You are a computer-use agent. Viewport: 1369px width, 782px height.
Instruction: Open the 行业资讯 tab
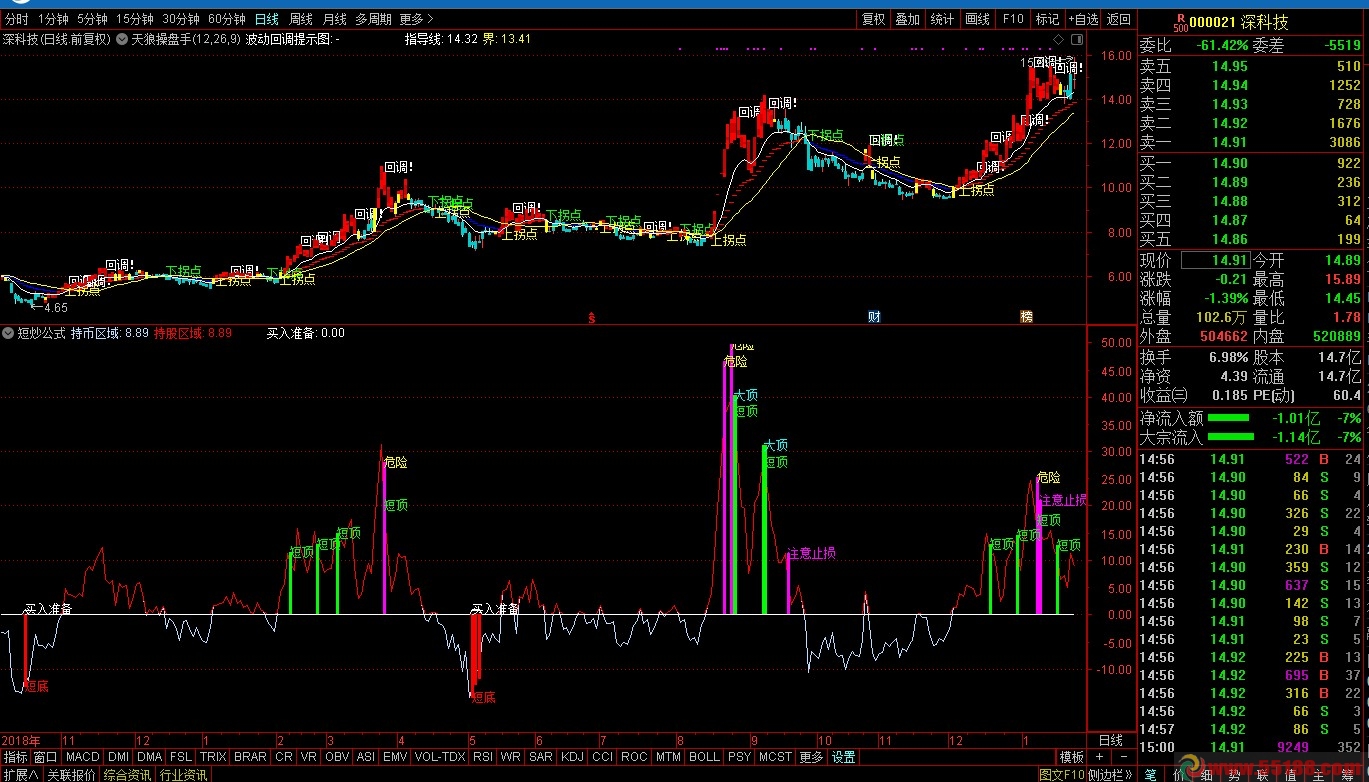183,774
